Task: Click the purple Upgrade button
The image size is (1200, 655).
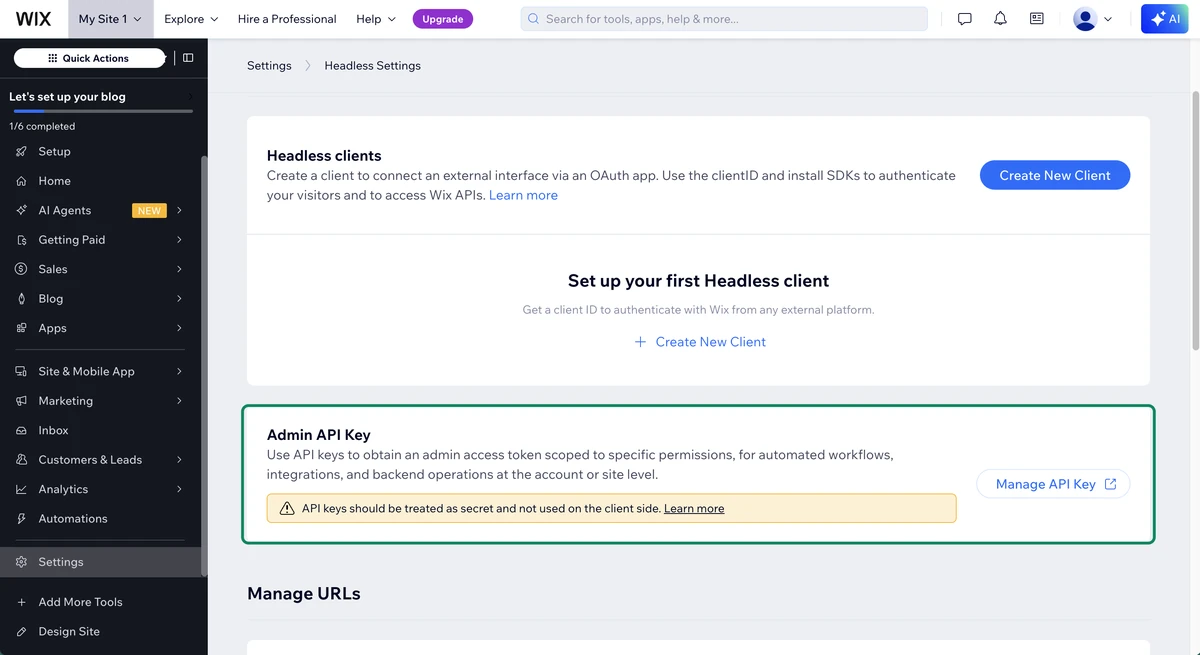Action: click(x=443, y=19)
